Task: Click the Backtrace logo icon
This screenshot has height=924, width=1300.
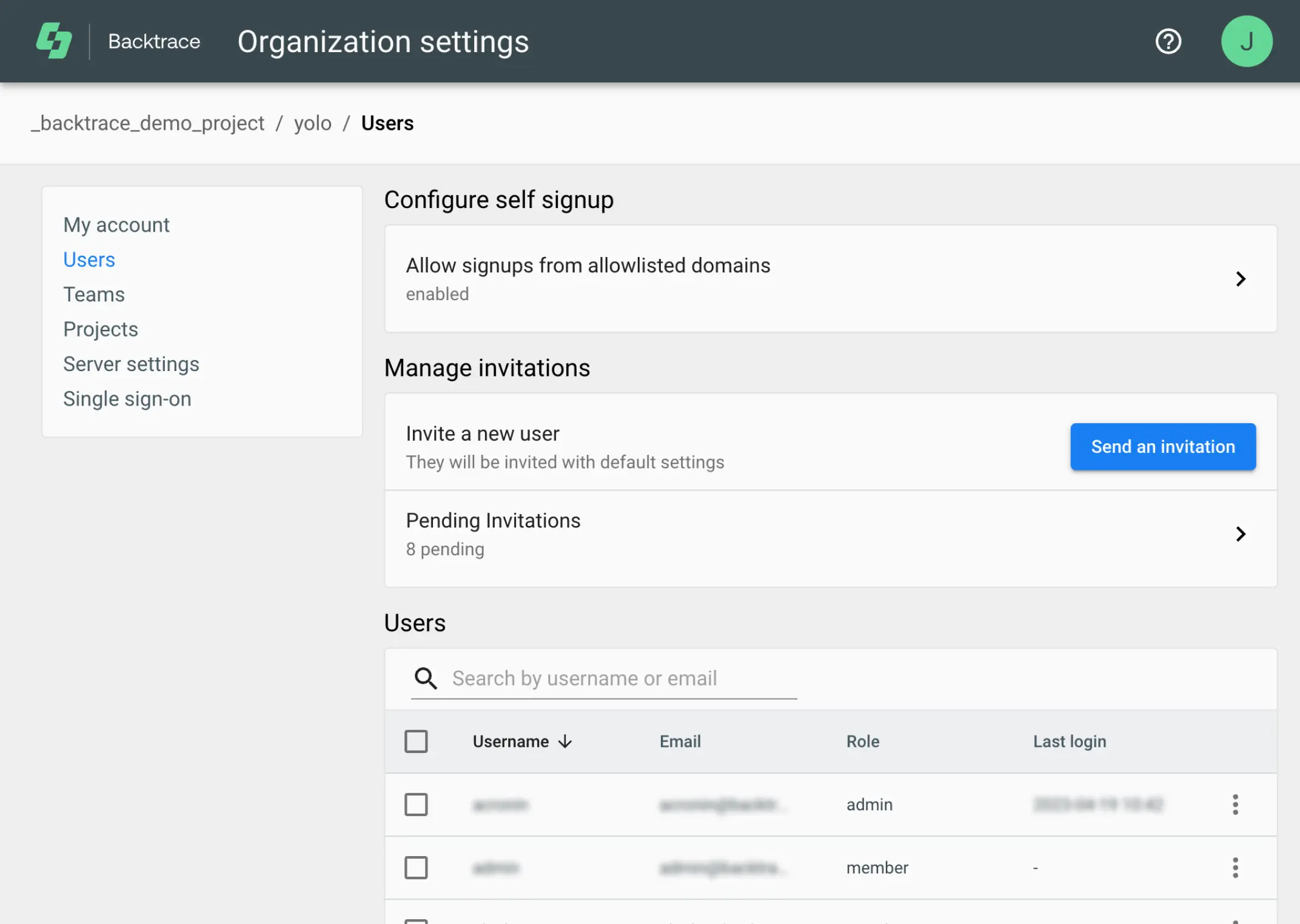Action: 55,41
